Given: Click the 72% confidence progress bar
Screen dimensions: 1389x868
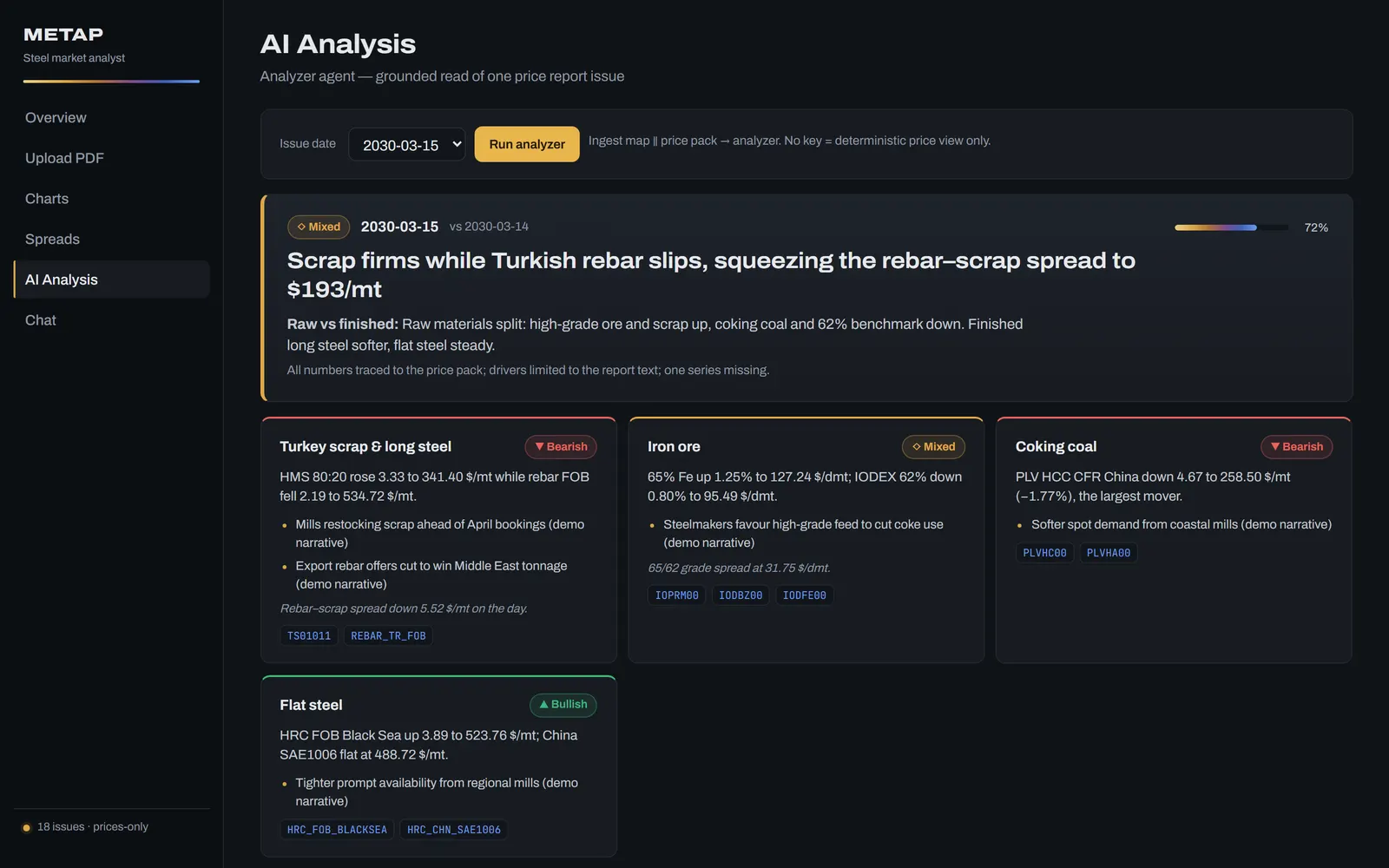Looking at the screenshot, I should pos(1231,227).
